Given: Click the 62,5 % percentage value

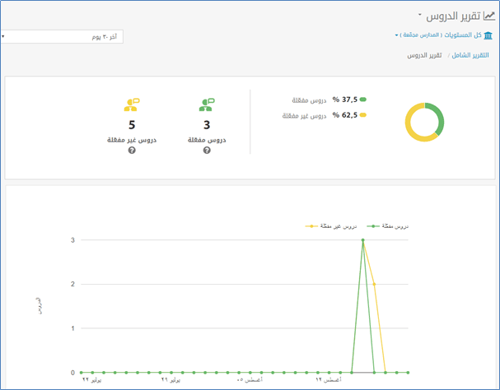Looking at the screenshot, I should [345, 115].
